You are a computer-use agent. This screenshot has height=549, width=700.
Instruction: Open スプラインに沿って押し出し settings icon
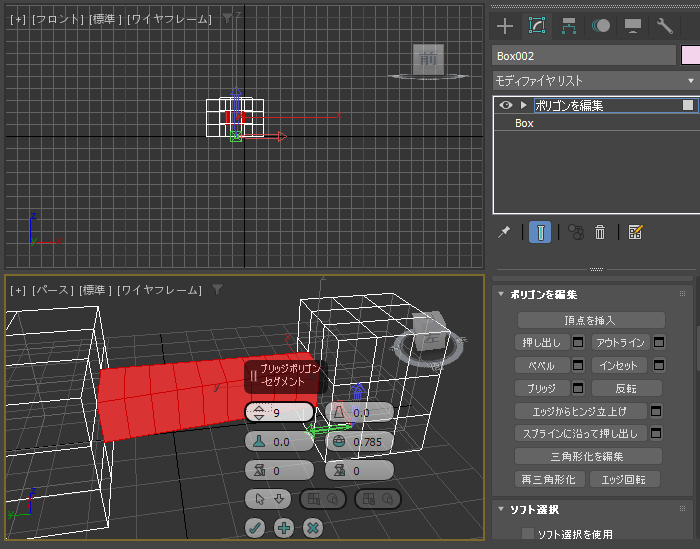656,433
